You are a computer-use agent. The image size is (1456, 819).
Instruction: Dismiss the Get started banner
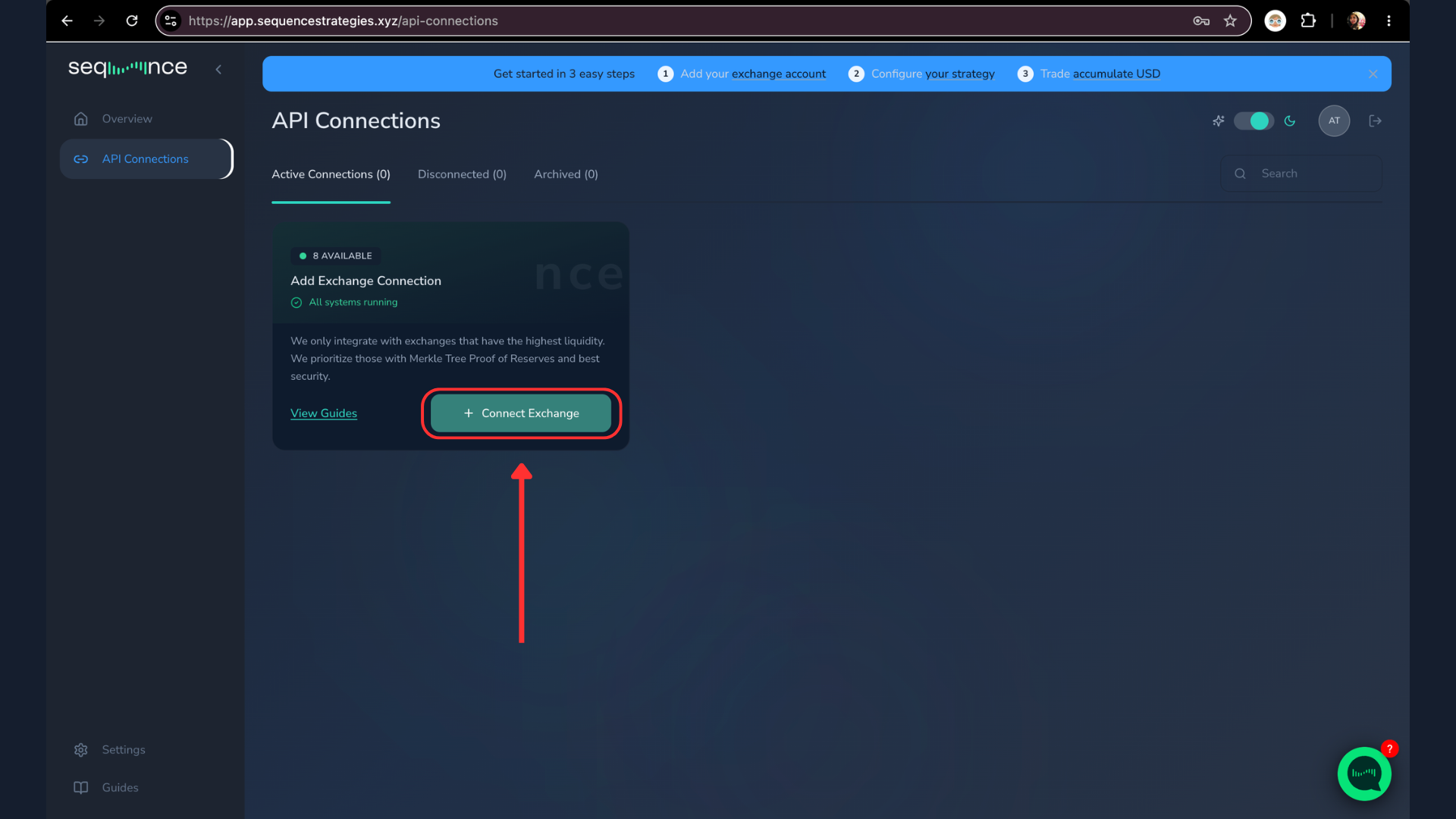point(1373,74)
